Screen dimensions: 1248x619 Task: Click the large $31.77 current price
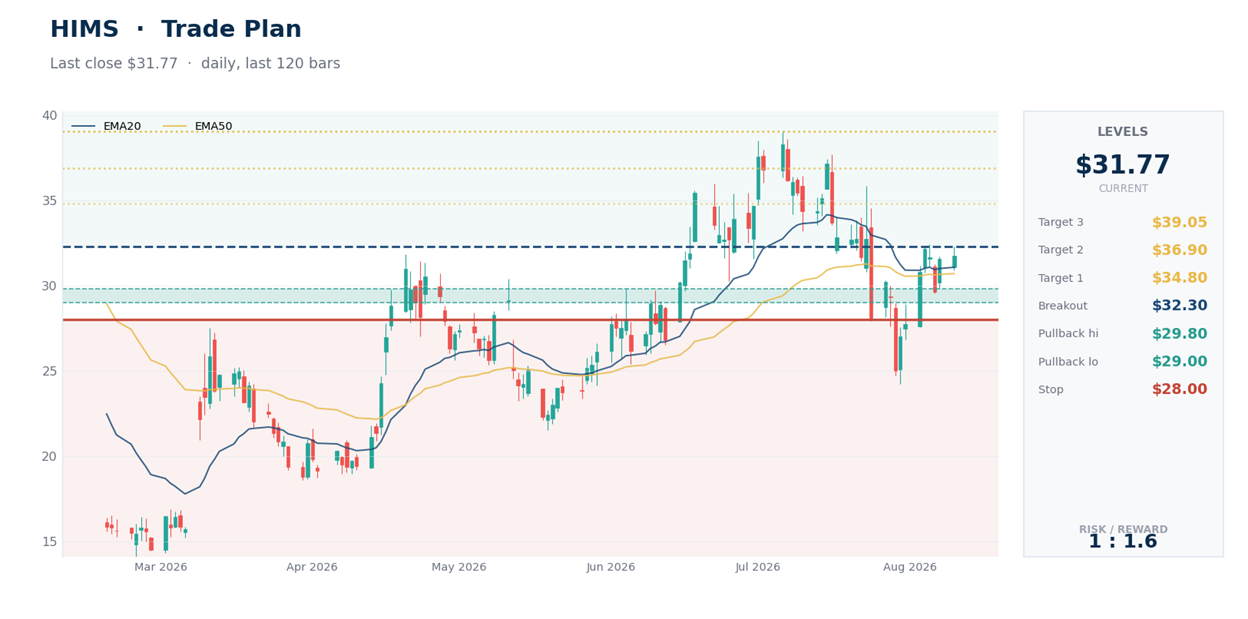tap(1123, 166)
